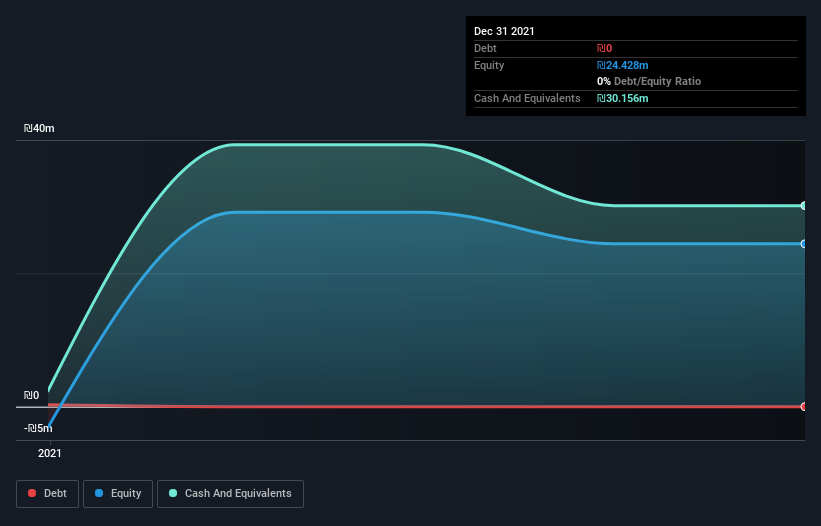Viewport: 821px width, 526px height.
Task: Click the 2021 x-axis label
Action: coord(50,453)
